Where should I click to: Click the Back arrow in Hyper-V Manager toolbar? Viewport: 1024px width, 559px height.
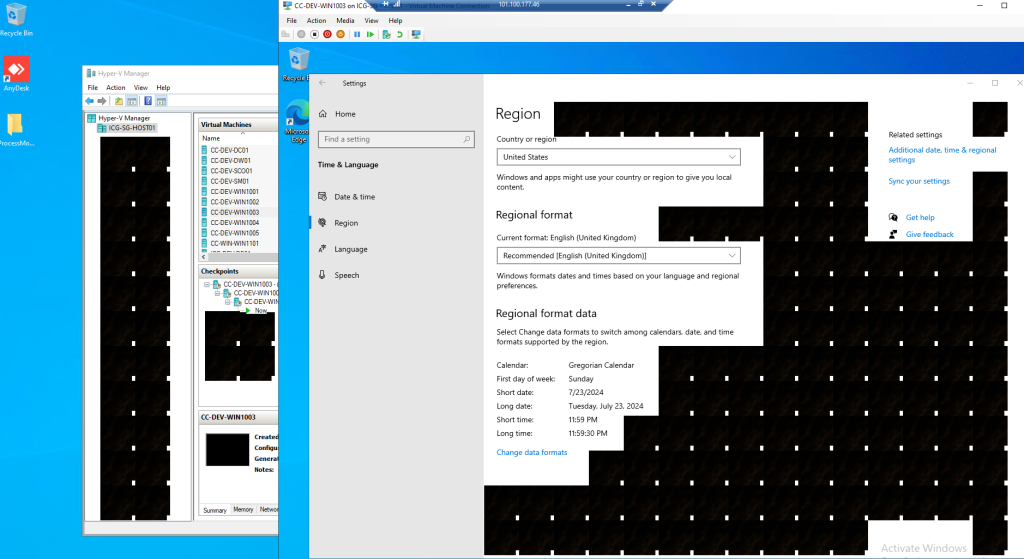click(89, 101)
